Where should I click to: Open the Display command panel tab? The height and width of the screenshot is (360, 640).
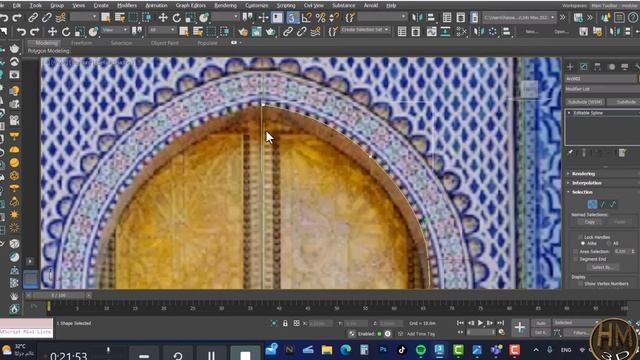click(x=624, y=67)
